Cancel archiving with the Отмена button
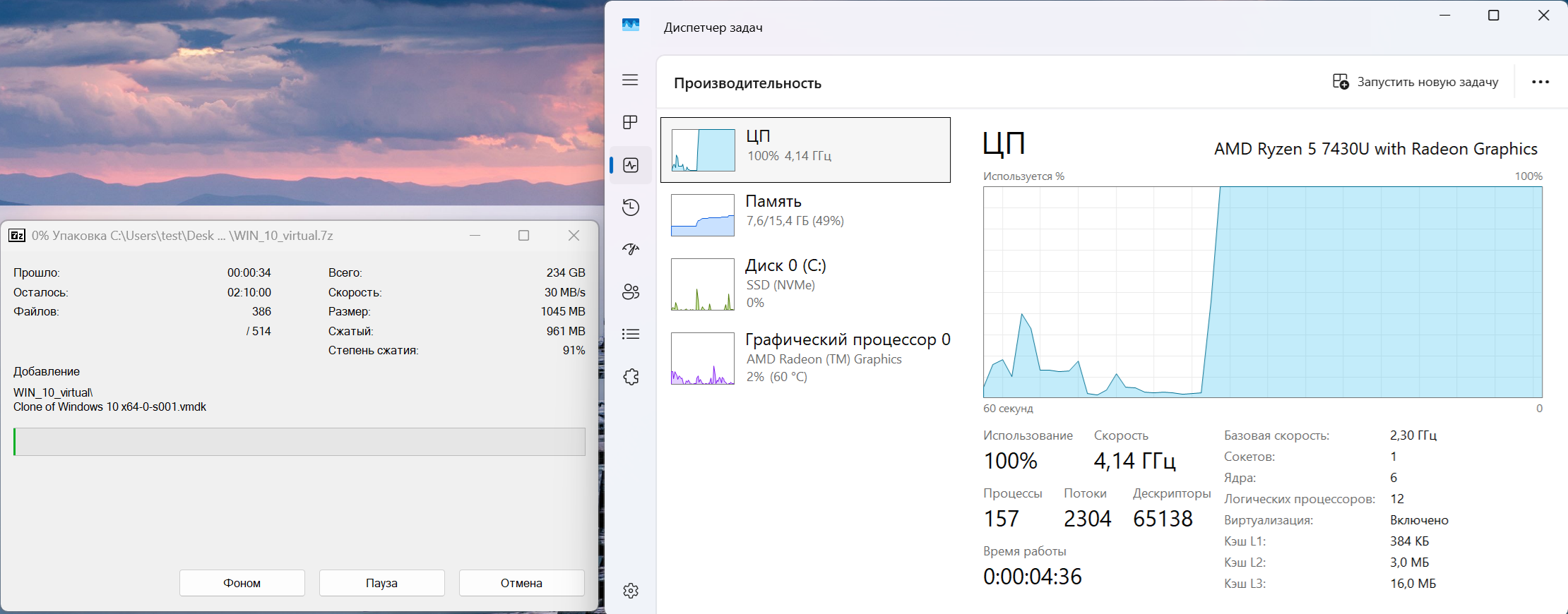This screenshot has height=614, width=1568. [x=521, y=583]
